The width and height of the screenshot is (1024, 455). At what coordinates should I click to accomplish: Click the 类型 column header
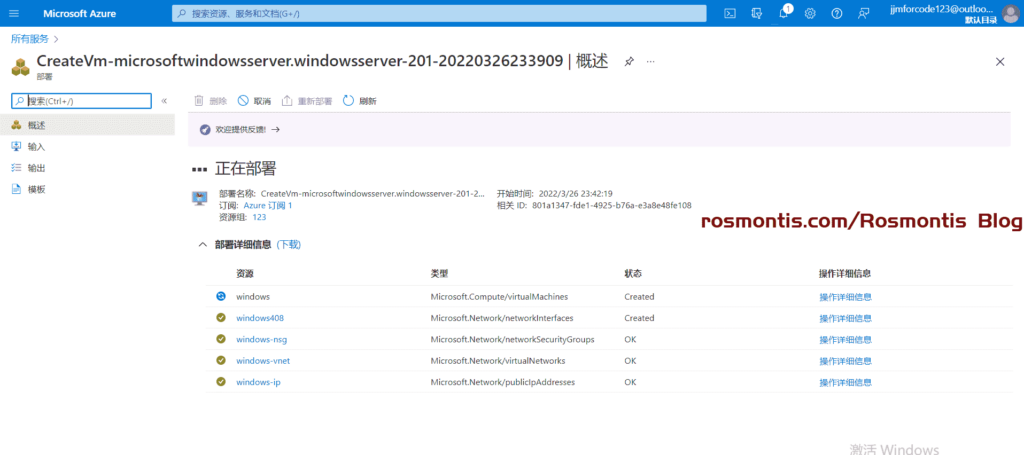[439, 274]
